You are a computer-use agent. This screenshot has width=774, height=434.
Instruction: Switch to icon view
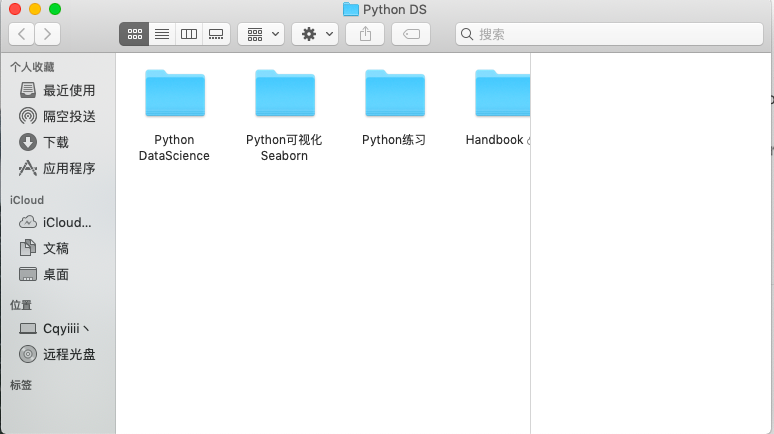pyautogui.click(x=134, y=34)
